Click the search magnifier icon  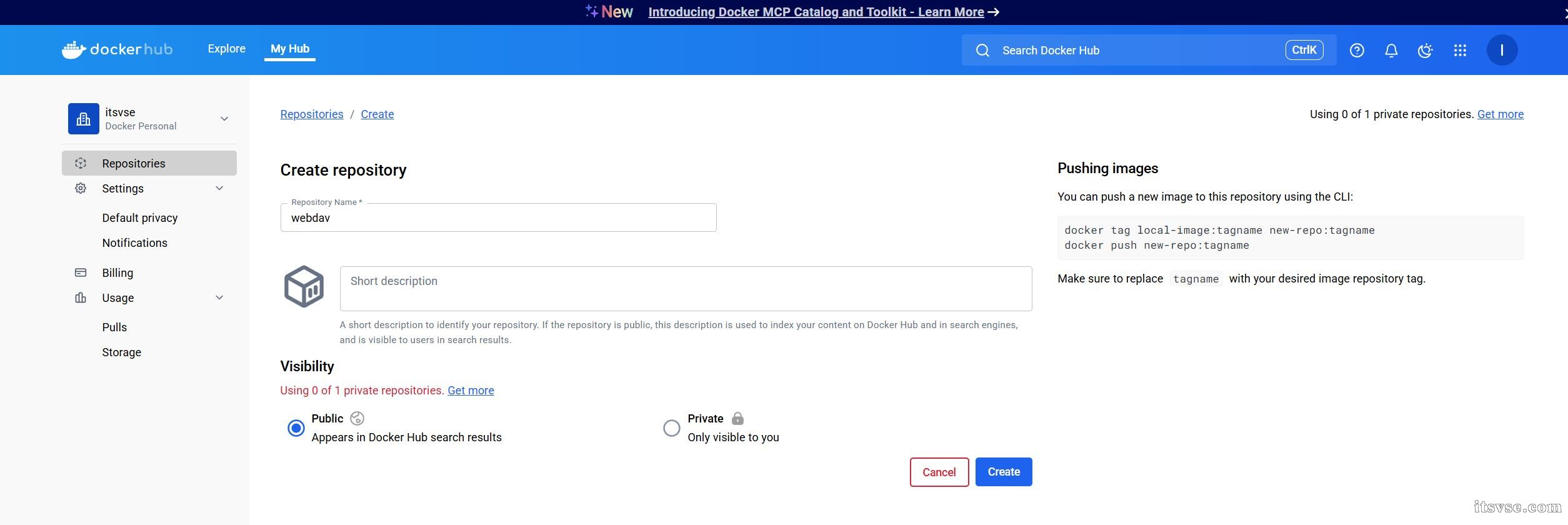coord(982,50)
